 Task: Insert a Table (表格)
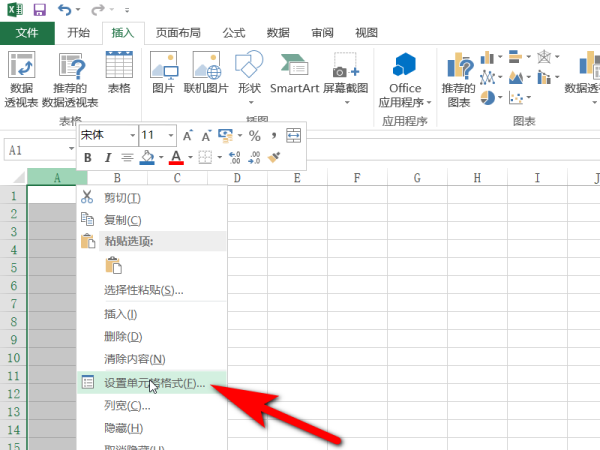point(119,73)
